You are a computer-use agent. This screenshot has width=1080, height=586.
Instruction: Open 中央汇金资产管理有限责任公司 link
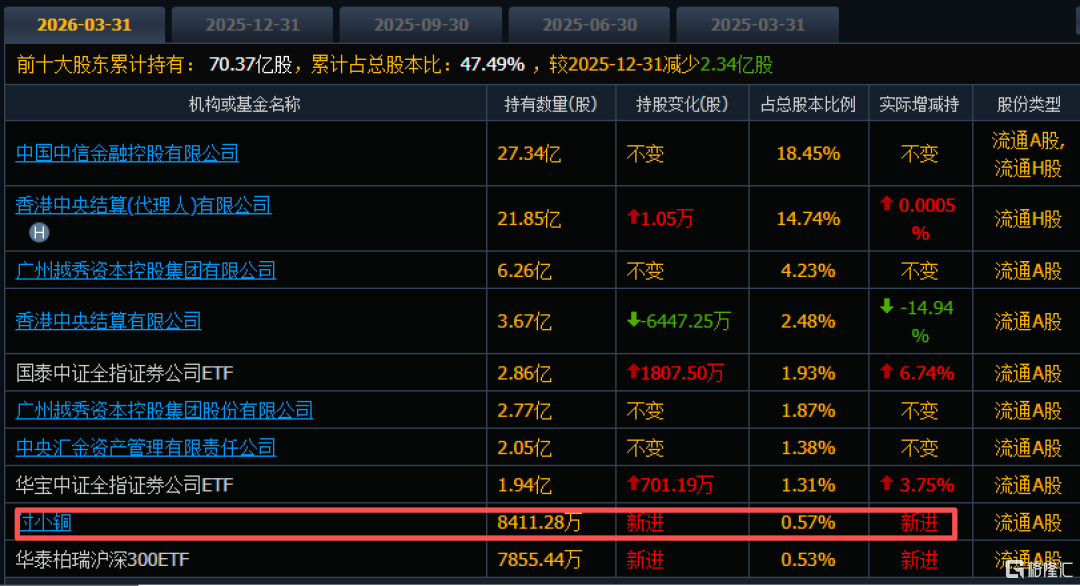point(145,448)
